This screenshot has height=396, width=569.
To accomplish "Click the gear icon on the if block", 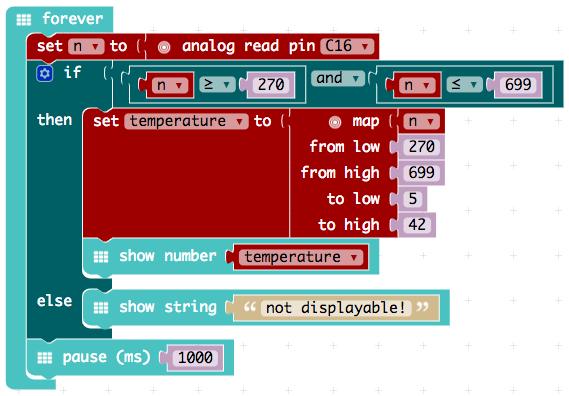I will (x=45, y=74).
